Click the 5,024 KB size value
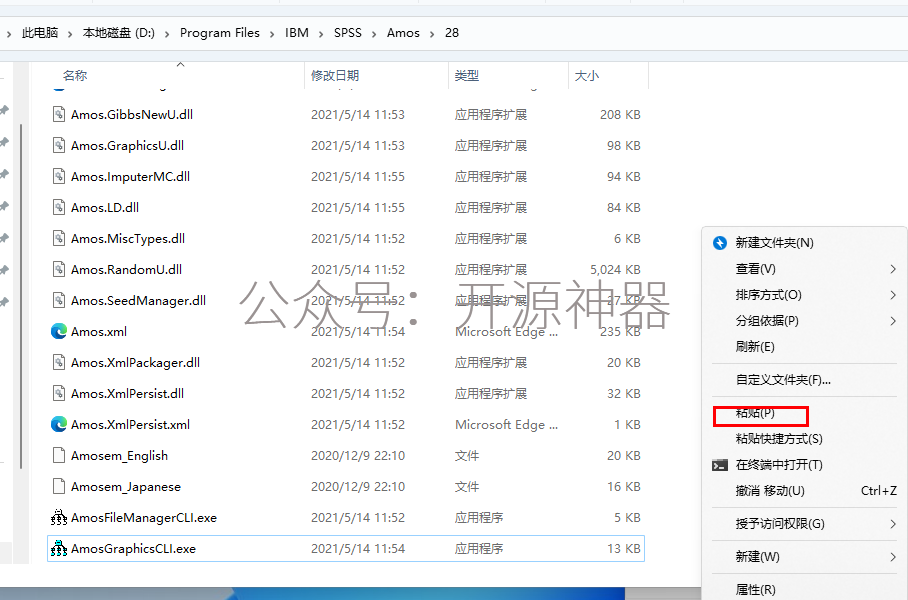The height and width of the screenshot is (600, 908). [x=615, y=270]
